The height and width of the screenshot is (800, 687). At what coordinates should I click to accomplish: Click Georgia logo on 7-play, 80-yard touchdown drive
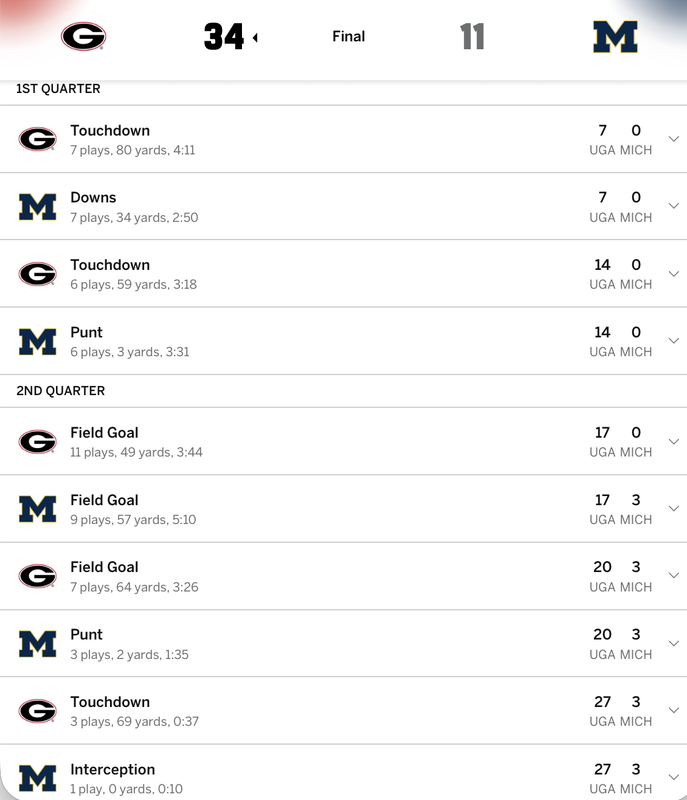point(38,139)
